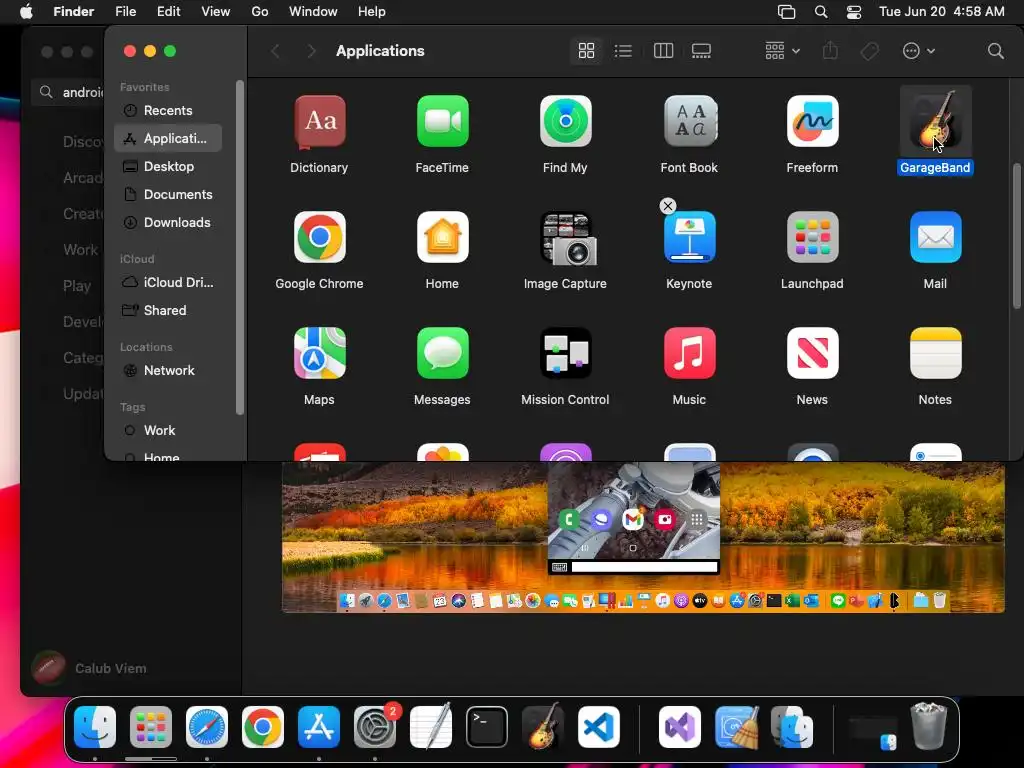
Task: Open the App Store Dock icon
Action: click(319, 727)
